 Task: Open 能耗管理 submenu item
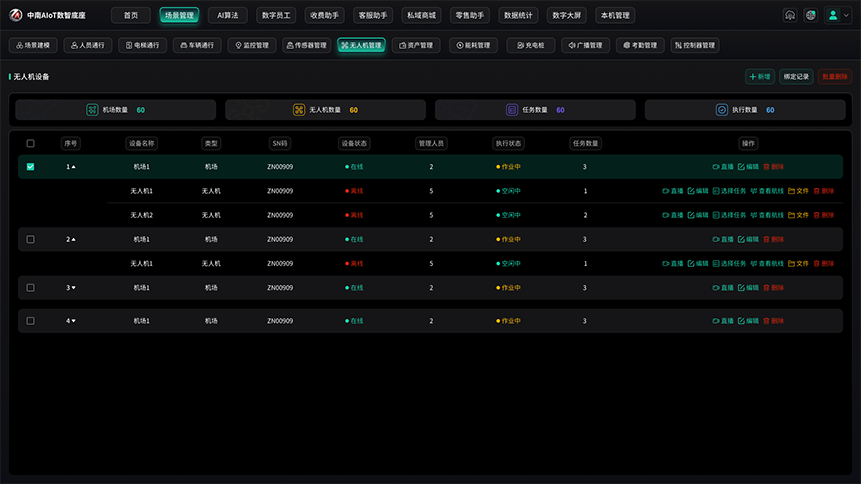point(473,45)
